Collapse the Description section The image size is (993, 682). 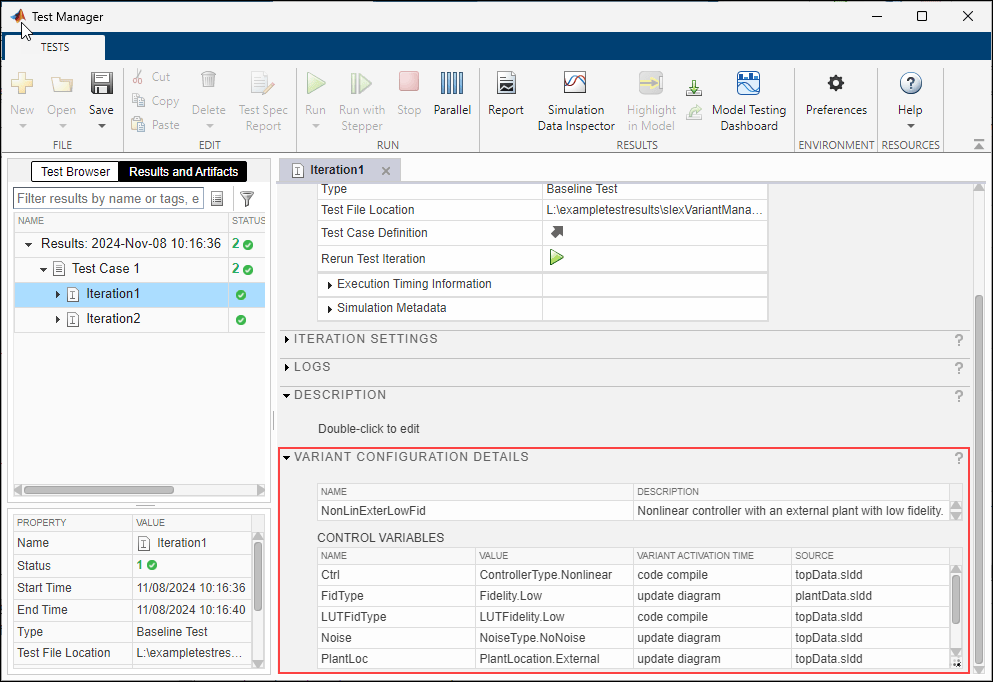pyautogui.click(x=287, y=395)
